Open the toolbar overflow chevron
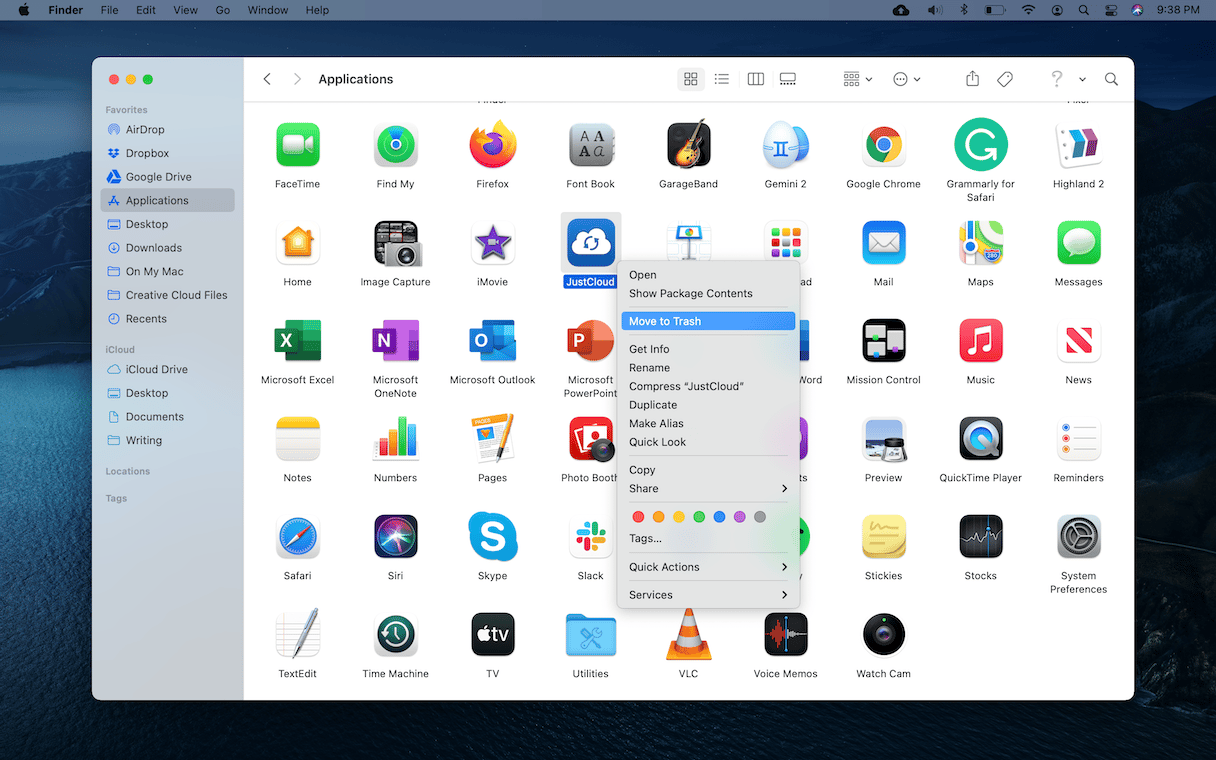This screenshot has height=760, width=1216. tap(1082, 79)
